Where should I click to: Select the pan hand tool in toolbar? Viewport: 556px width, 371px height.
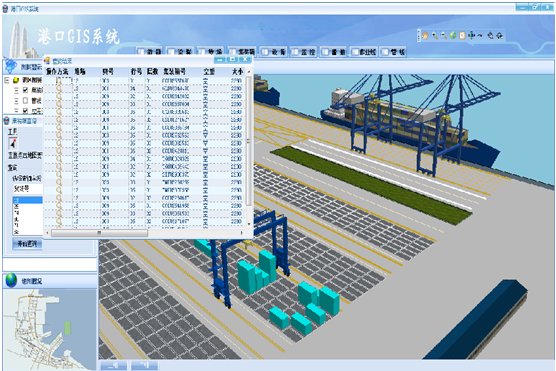pyautogui.click(x=425, y=35)
